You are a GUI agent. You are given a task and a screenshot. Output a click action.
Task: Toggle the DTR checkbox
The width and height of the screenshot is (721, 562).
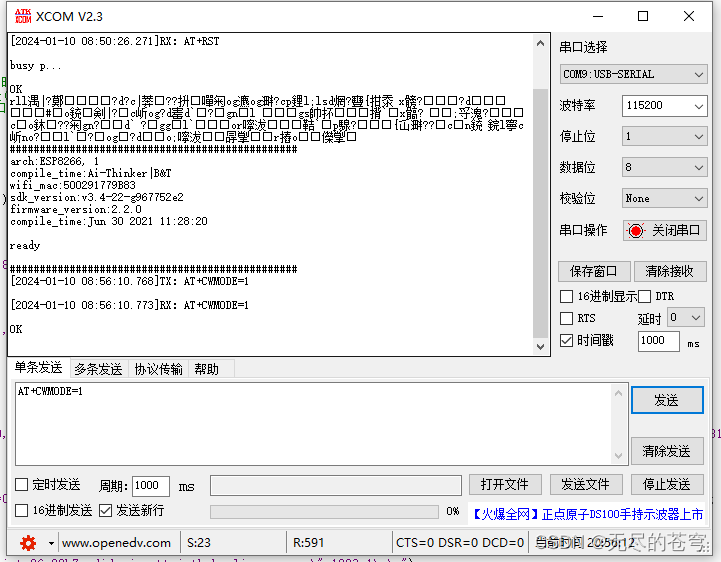click(645, 296)
